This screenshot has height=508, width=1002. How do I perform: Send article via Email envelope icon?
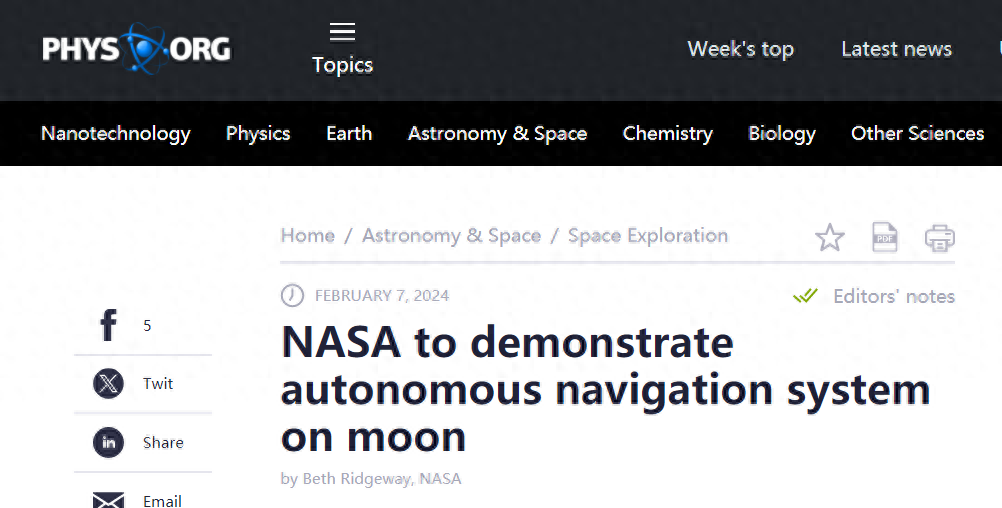109,500
